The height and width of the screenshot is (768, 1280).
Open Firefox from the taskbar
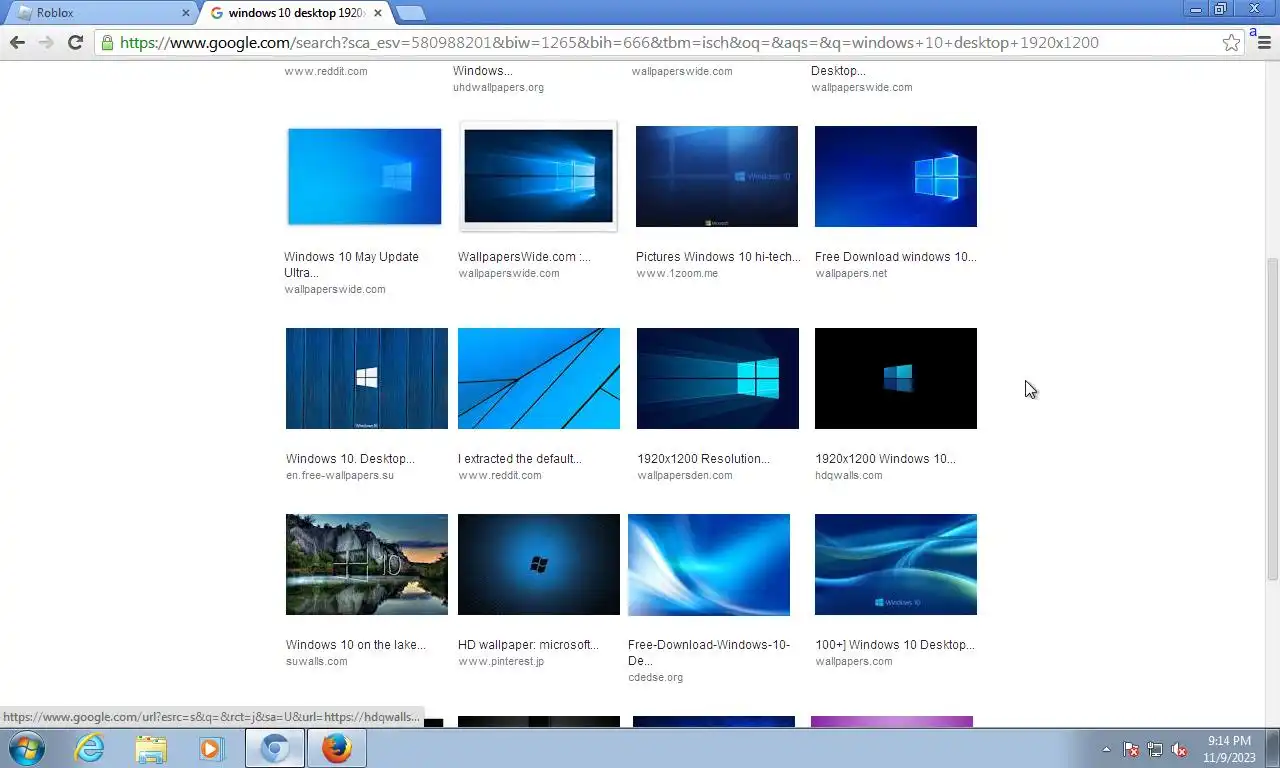coord(337,748)
